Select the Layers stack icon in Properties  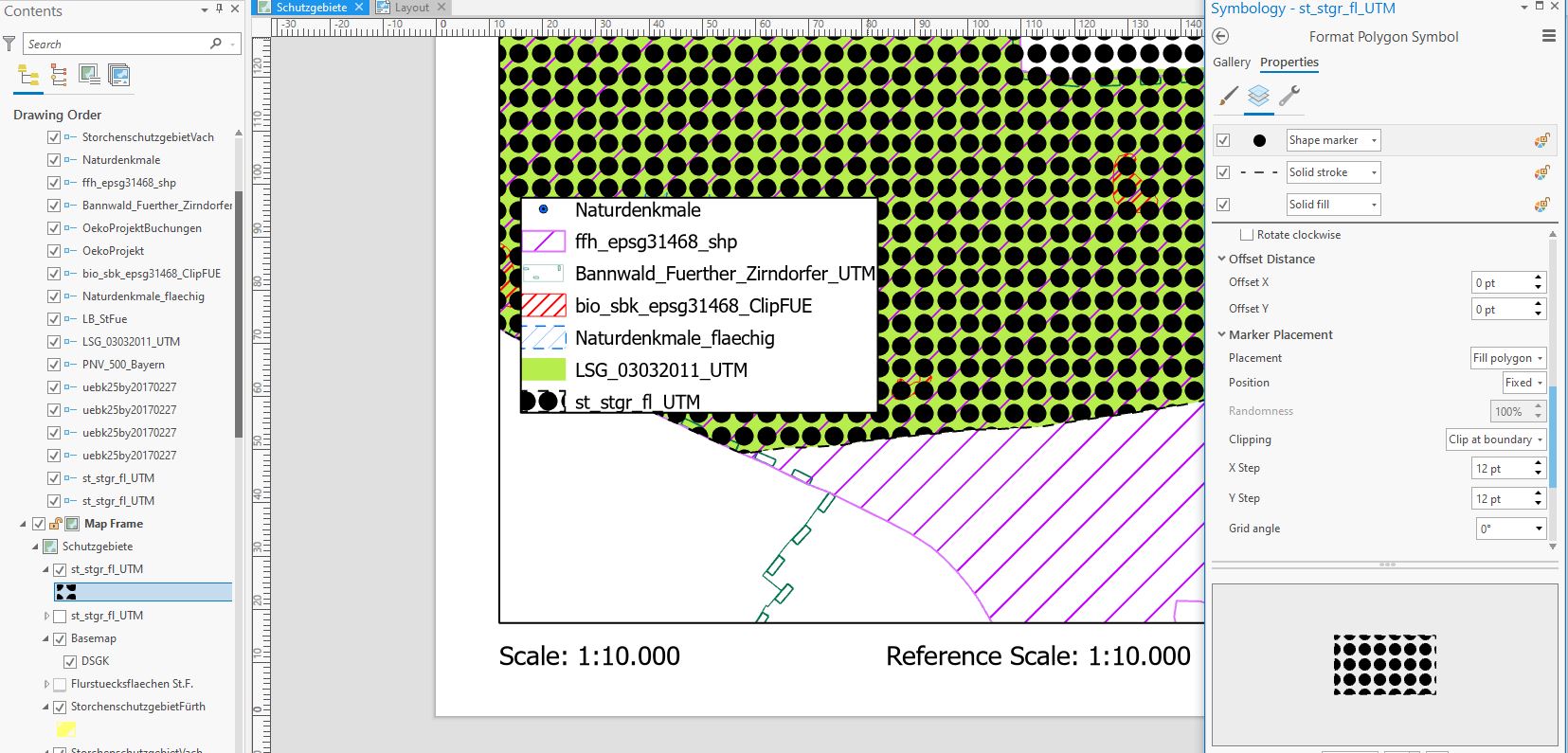(1258, 96)
